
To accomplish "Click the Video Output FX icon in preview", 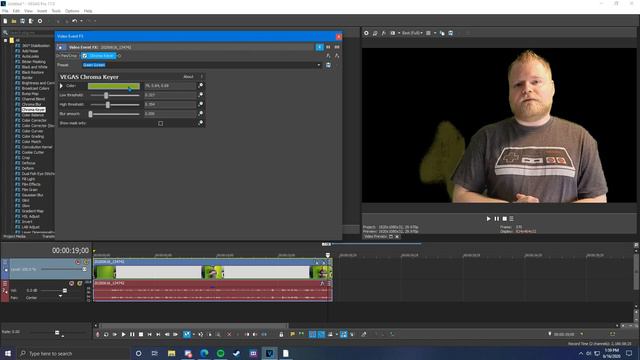I will (x=384, y=33).
